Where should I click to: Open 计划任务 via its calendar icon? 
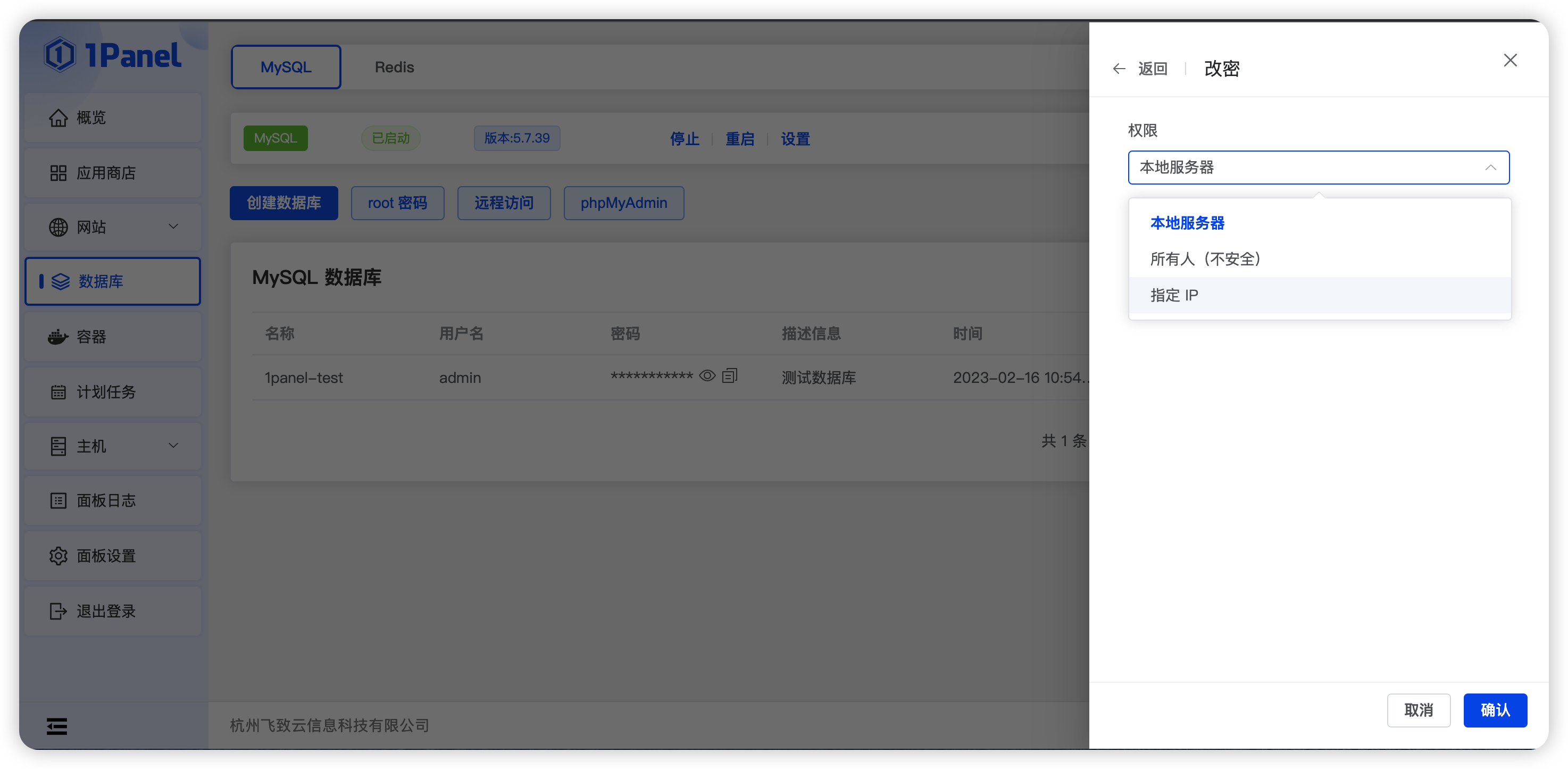click(59, 392)
